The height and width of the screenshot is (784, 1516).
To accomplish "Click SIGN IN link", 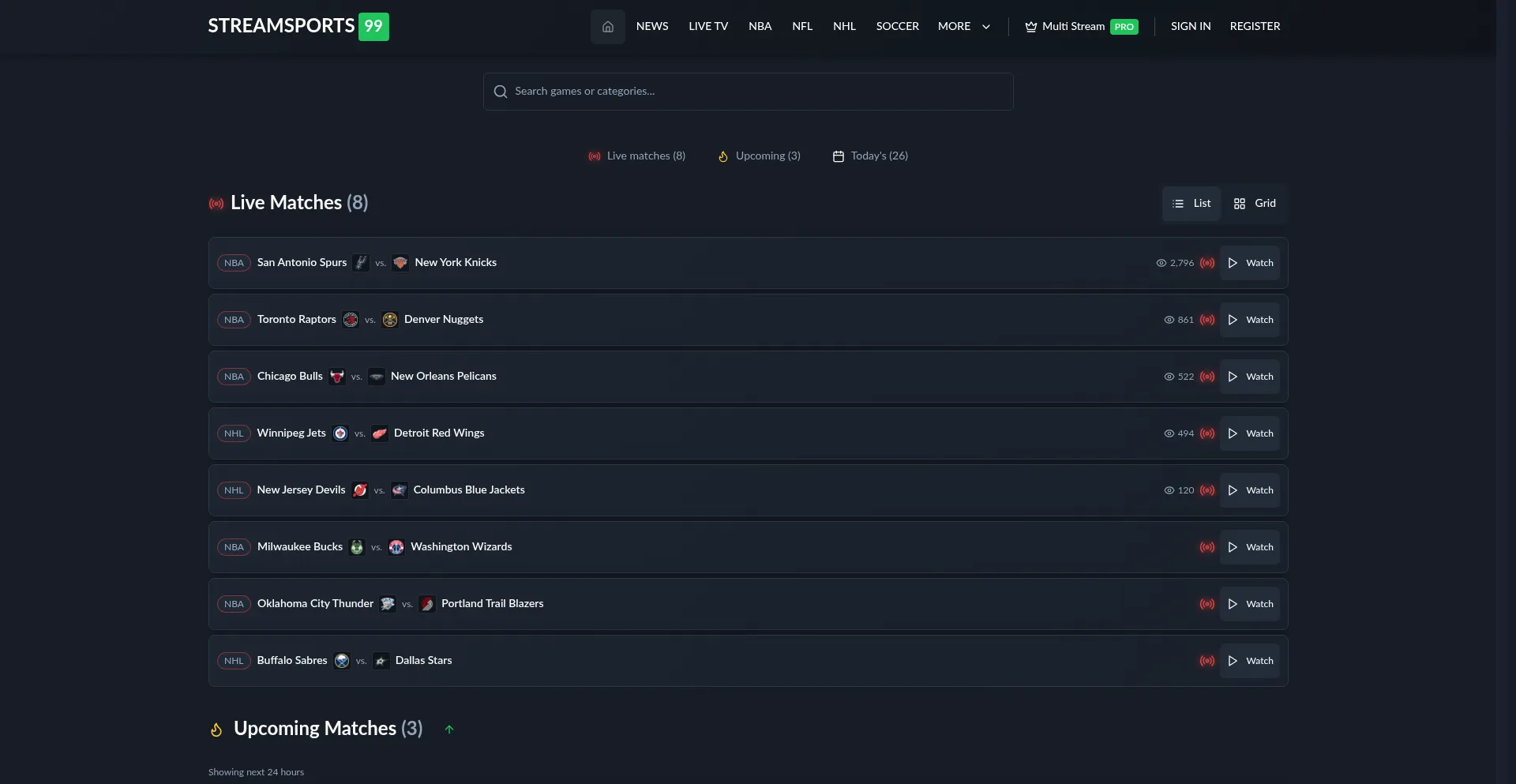I will 1191,27.
